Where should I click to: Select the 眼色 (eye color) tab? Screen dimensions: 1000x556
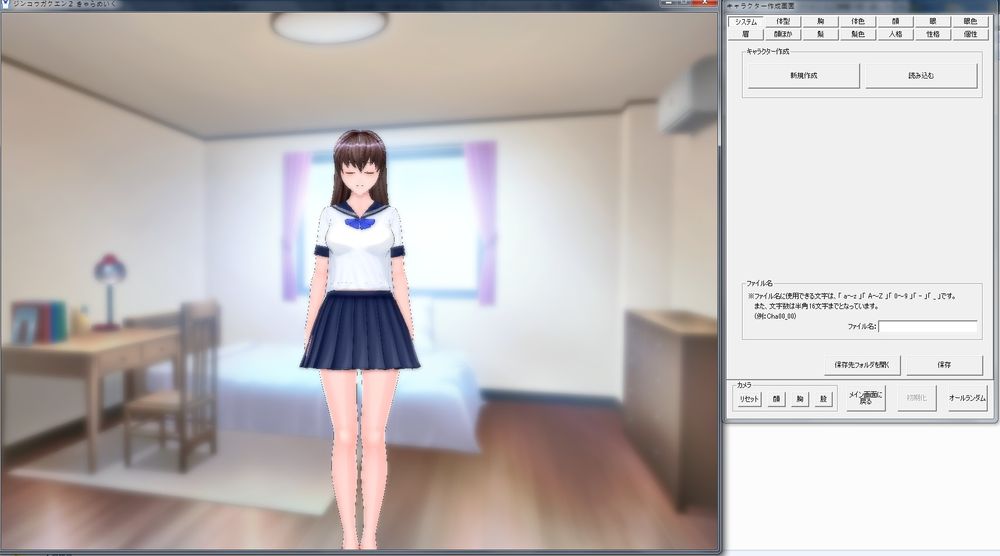970,21
